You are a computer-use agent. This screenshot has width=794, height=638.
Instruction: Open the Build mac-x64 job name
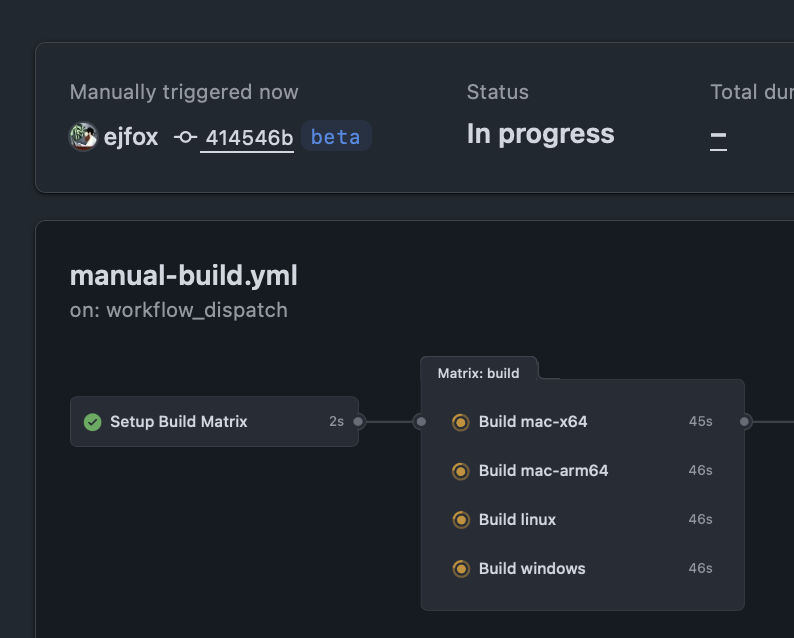point(533,422)
